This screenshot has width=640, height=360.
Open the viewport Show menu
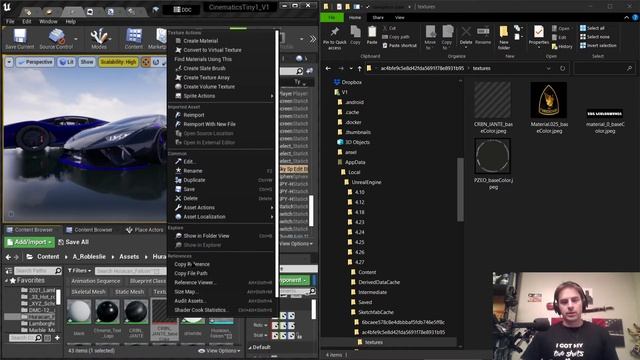tap(87, 62)
